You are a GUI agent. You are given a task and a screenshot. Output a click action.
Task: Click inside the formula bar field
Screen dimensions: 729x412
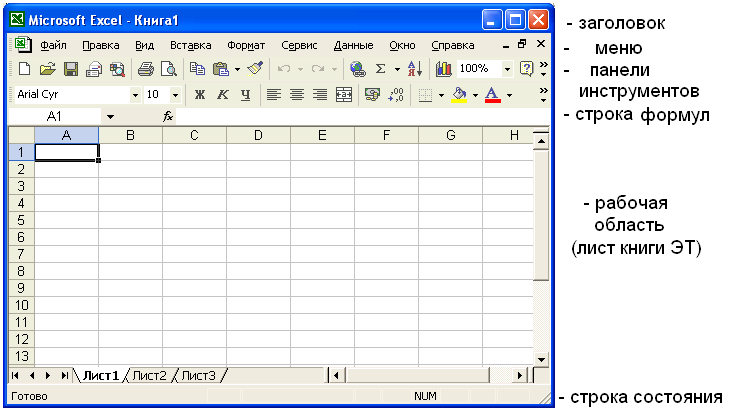(363, 117)
